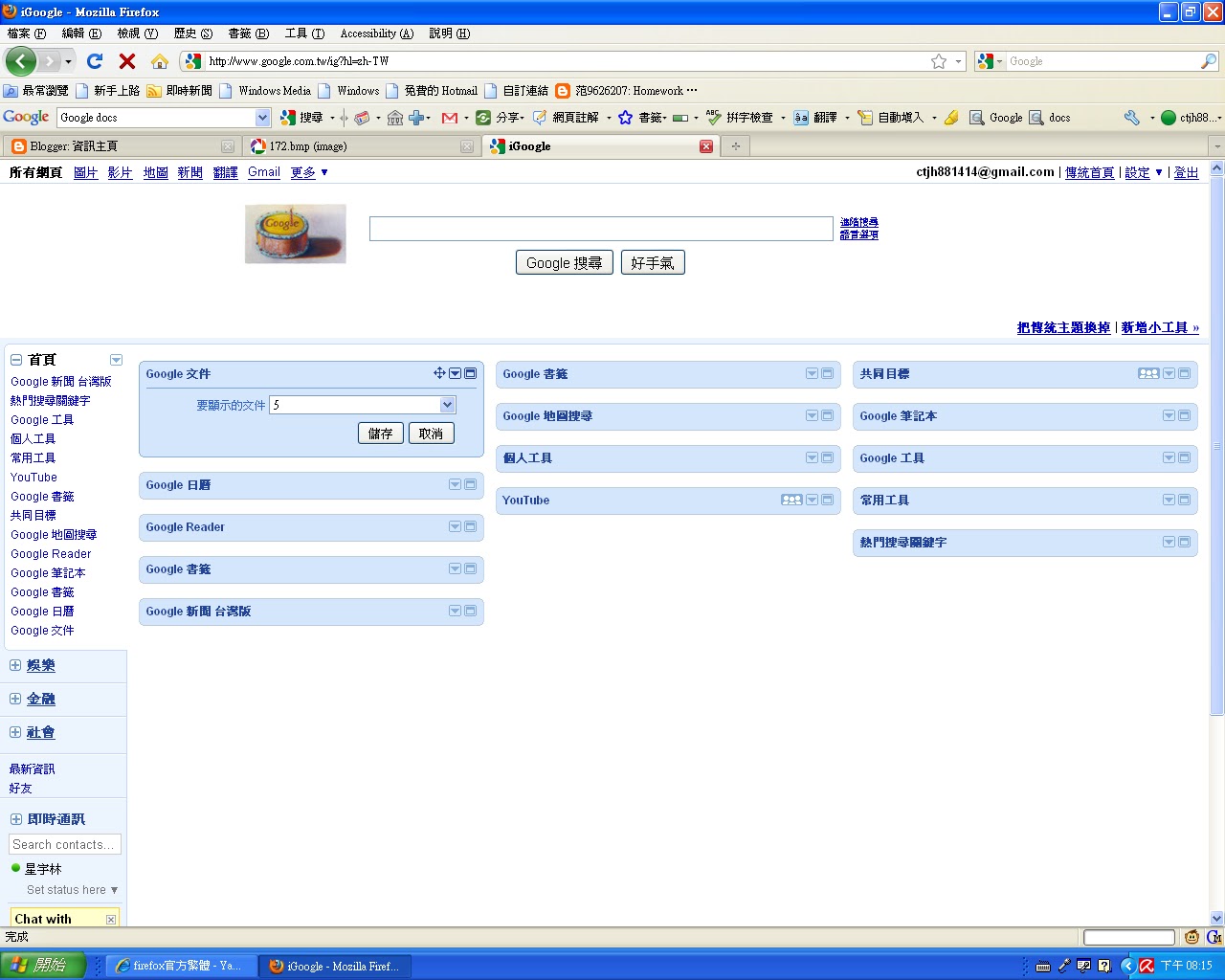
Task: Open the Google docs toolbar search dropdown
Action: coord(263,118)
